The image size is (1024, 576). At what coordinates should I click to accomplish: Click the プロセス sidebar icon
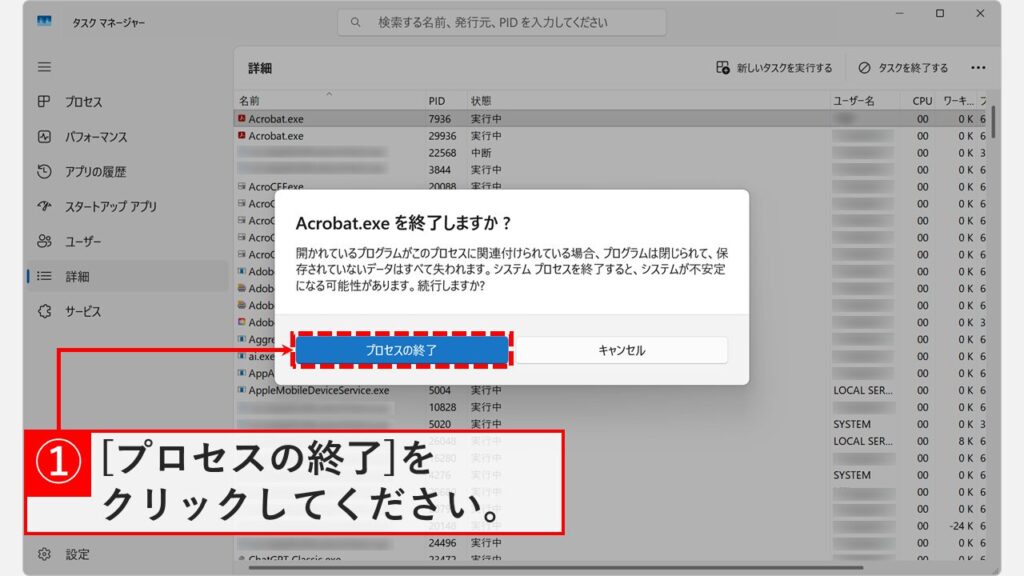(44, 101)
